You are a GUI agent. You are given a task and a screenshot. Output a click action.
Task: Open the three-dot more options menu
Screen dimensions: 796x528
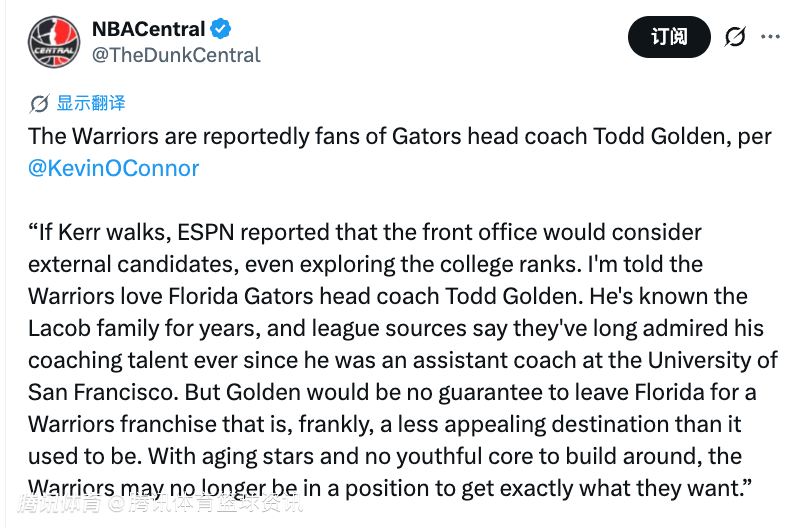(x=770, y=37)
